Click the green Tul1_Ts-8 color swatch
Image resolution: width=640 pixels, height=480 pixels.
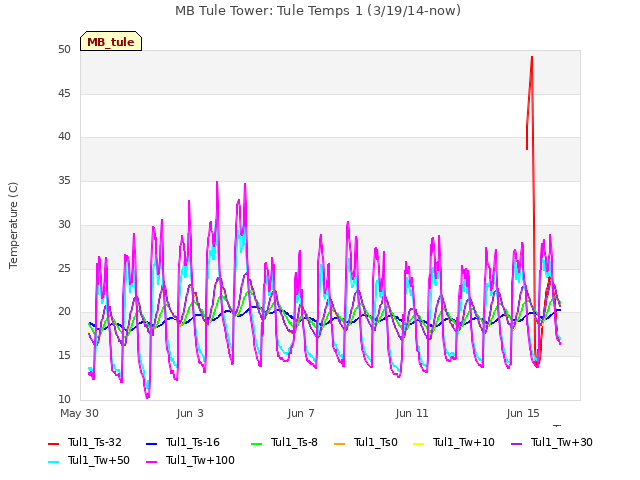(x=256, y=443)
